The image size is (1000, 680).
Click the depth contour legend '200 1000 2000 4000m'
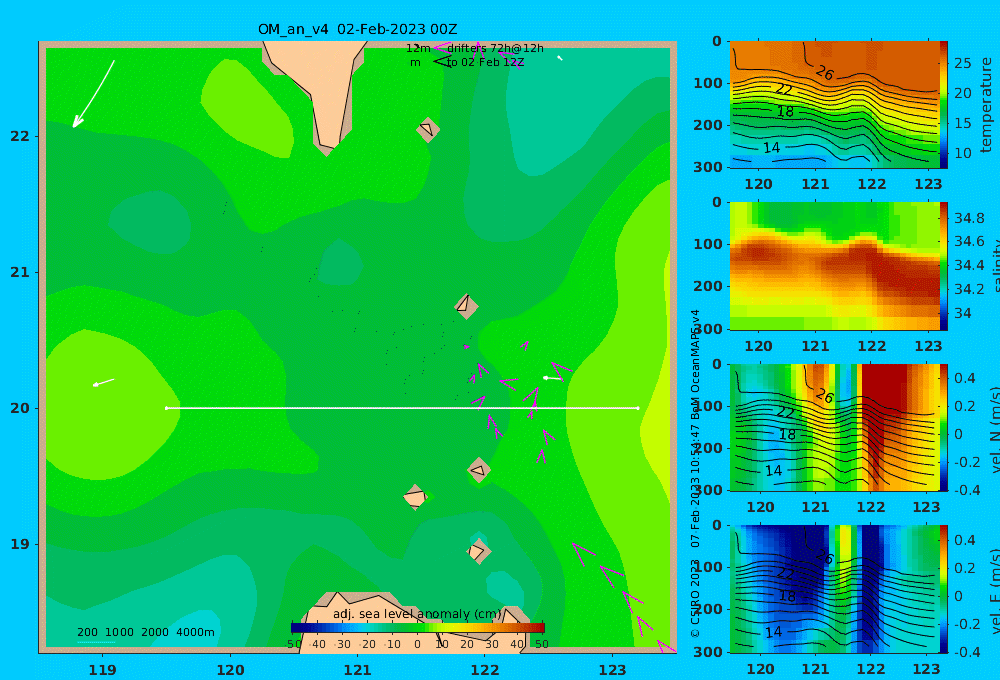(145, 632)
